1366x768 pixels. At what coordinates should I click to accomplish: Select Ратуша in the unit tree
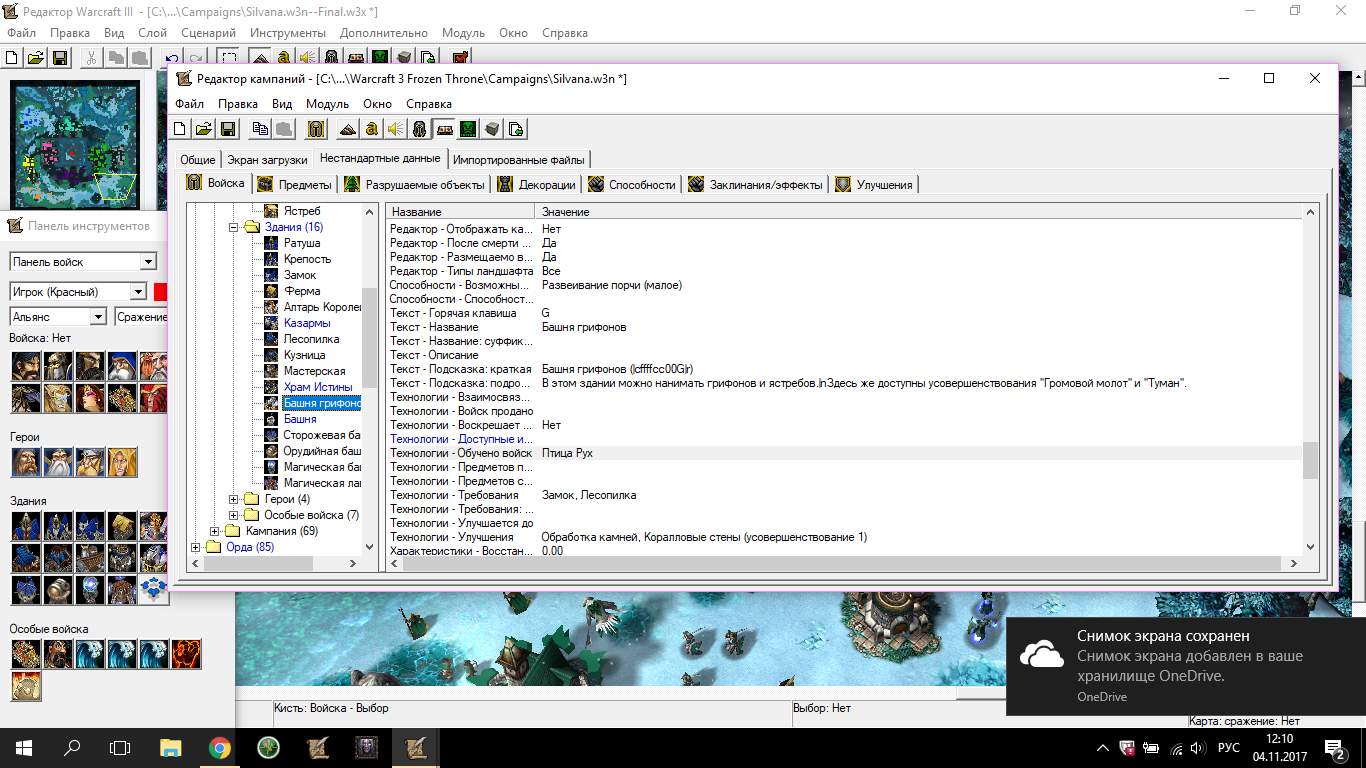(301, 243)
